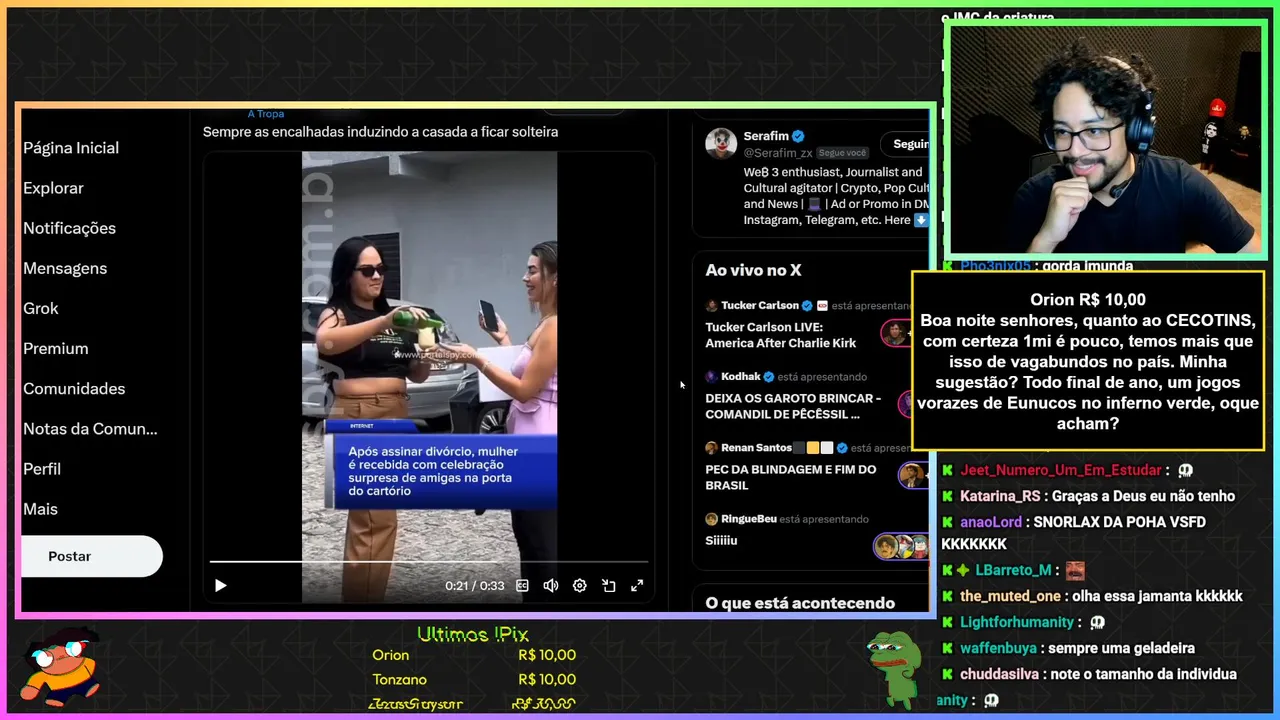Play the divorce celebration video

pos(221,586)
